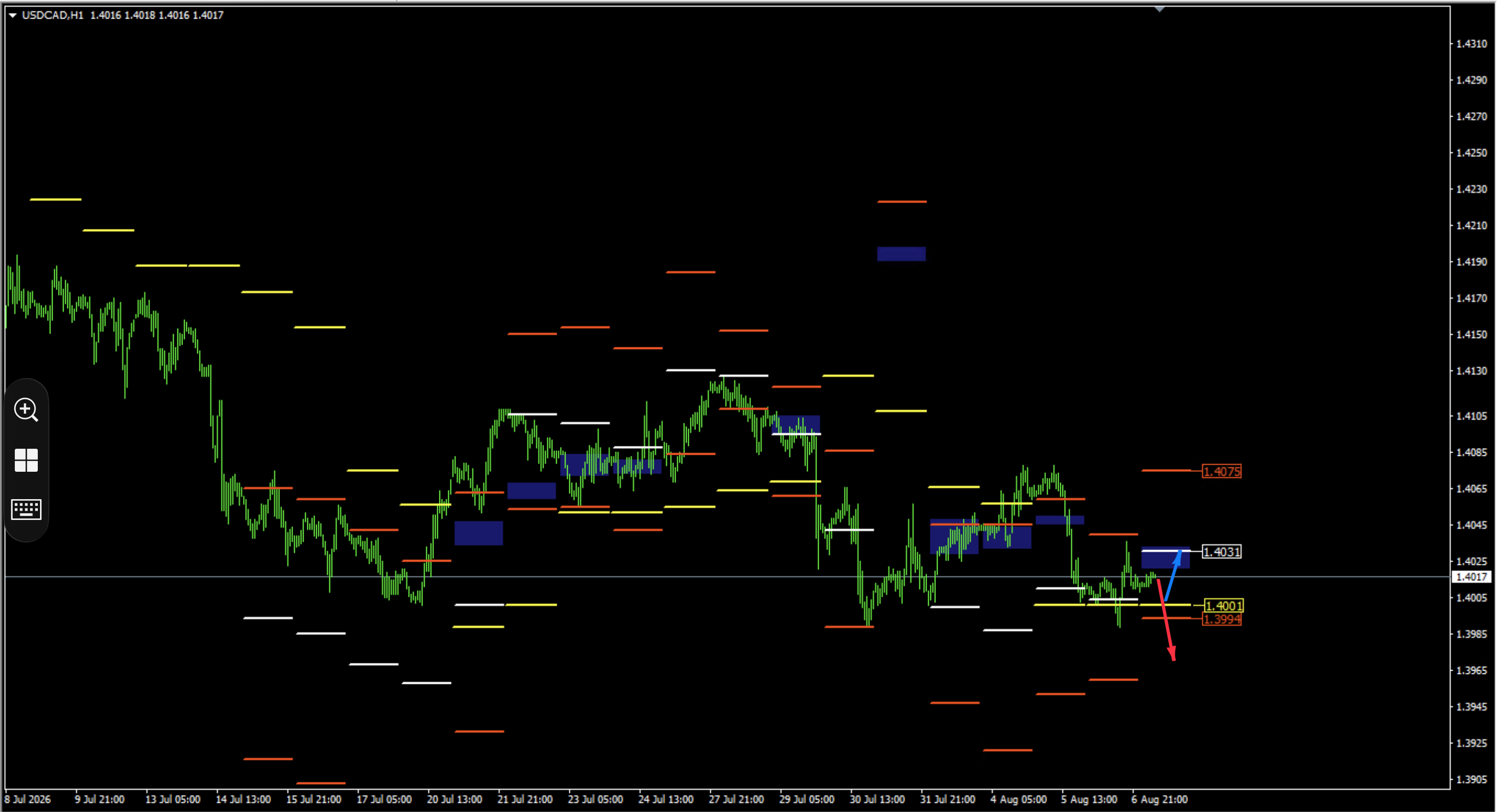Viewport: 1497px width, 812px height.
Task: Select the 1.4031 white price label
Action: click(1221, 552)
